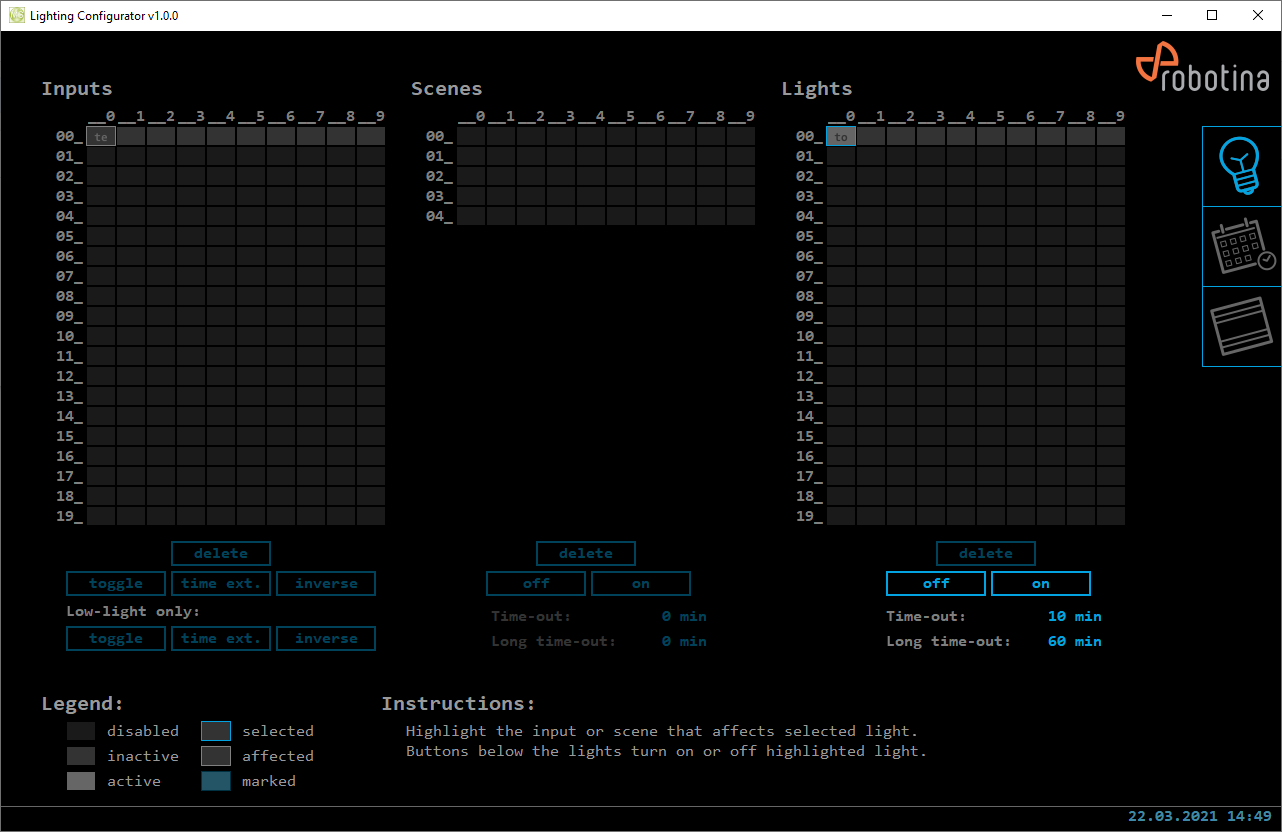This screenshot has height=832, width=1282.
Task: Select the 'to' light cell
Action: pos(841,137)
